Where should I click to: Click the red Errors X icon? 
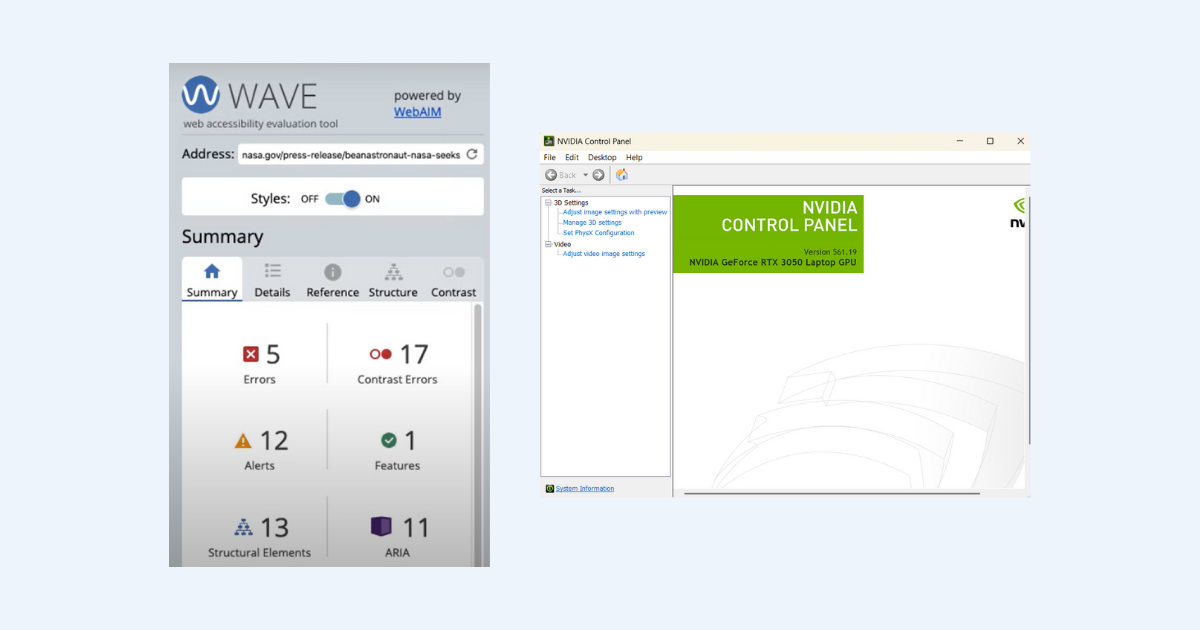tap(251, 354)
